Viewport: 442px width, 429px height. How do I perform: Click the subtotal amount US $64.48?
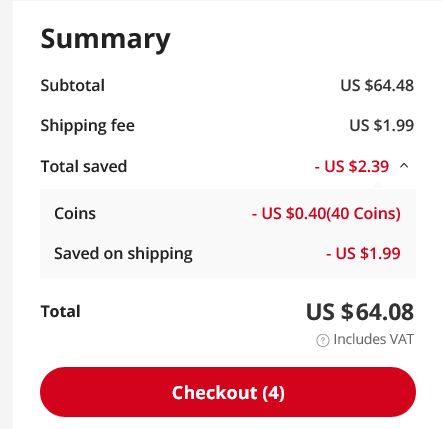[377, 85]
